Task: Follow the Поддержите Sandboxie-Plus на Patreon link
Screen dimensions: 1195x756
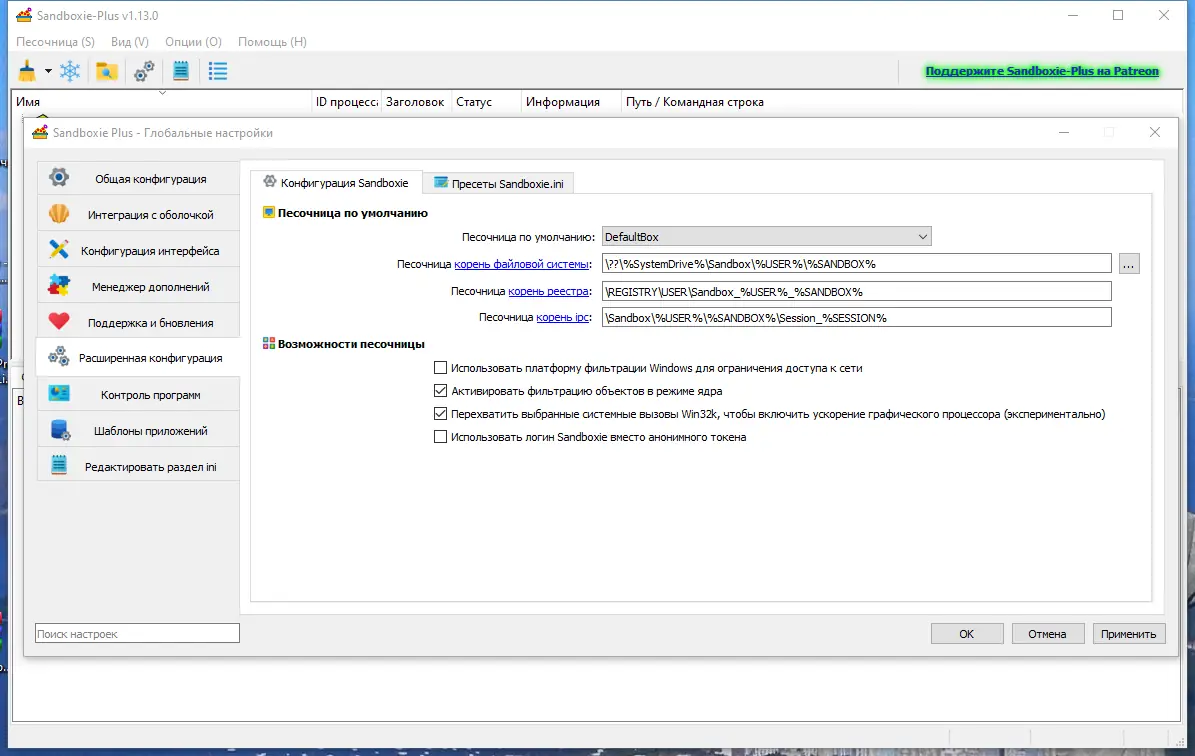Action: (1042, 71)
